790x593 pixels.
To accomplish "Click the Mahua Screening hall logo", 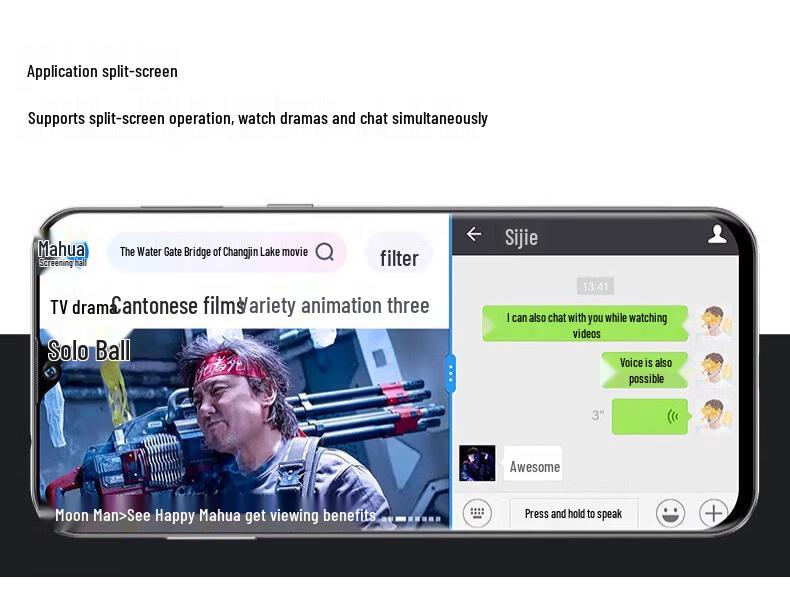I will 62,253.
